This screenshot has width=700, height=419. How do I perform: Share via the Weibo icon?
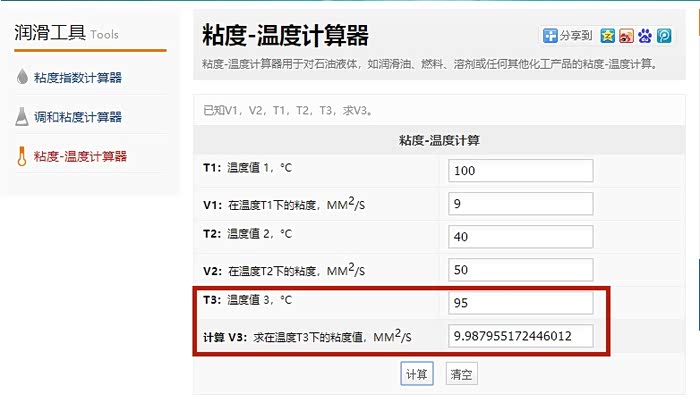[626, 36]
